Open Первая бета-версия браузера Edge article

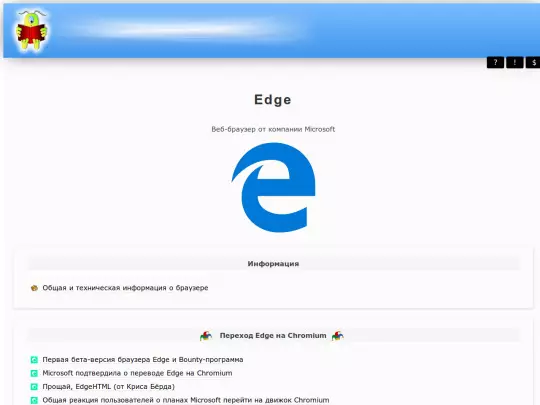(x=143, y=360)
